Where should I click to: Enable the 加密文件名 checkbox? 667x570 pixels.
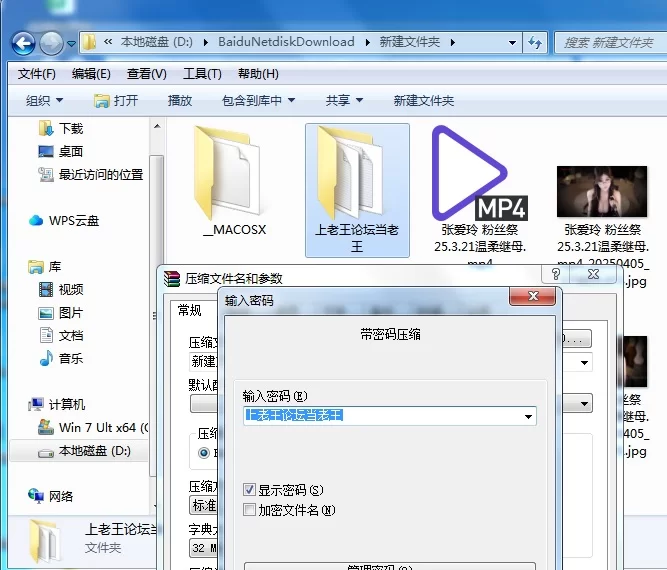250,510
